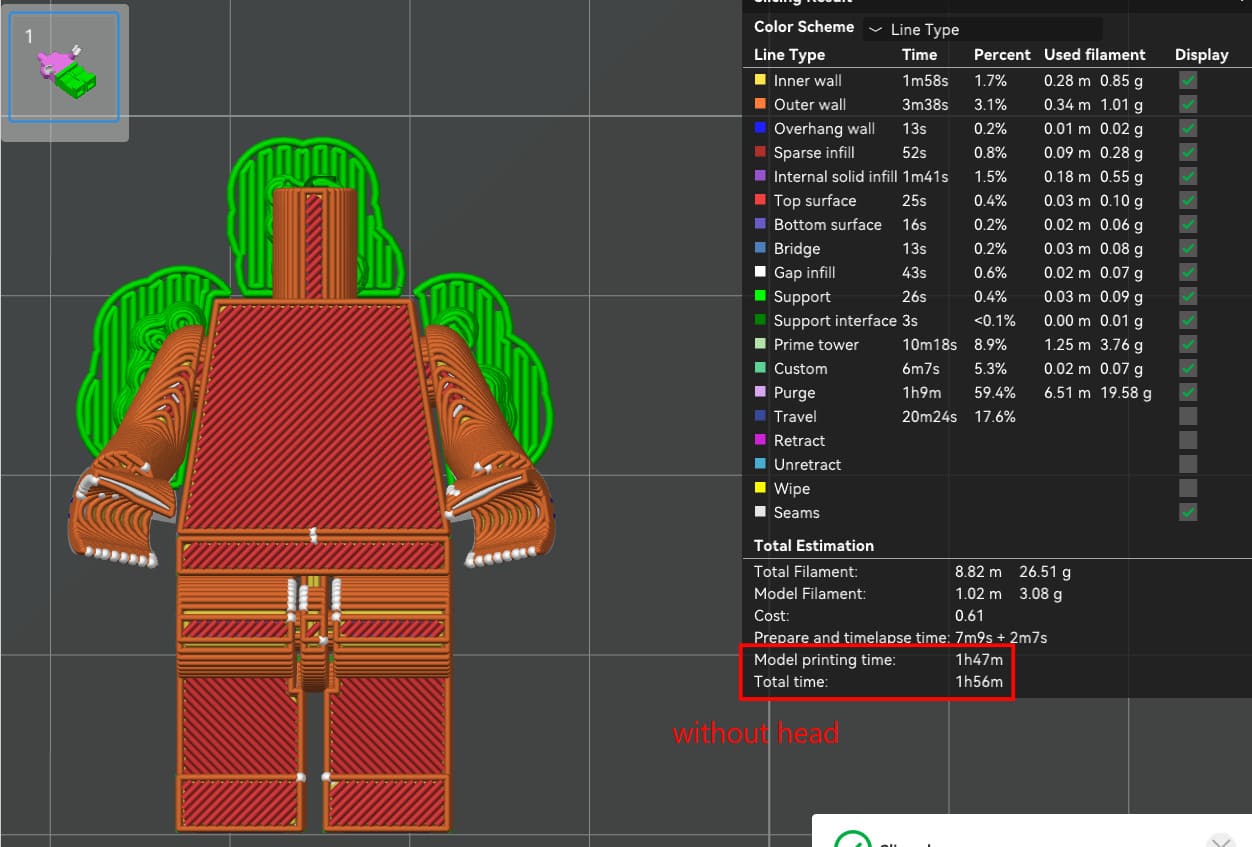This screenshot has width=1252, height=847.
Task: Hide Top surface lines with its checkbox
Action: point(1188,200)
